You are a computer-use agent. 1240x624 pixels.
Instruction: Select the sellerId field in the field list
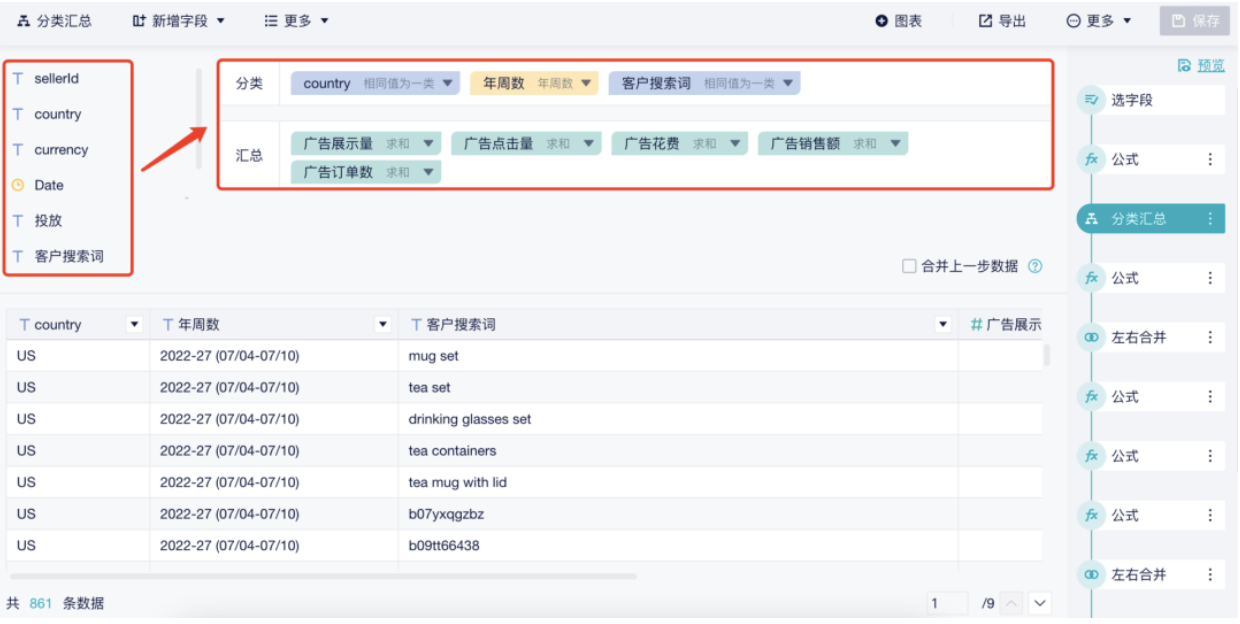[57, 78]
